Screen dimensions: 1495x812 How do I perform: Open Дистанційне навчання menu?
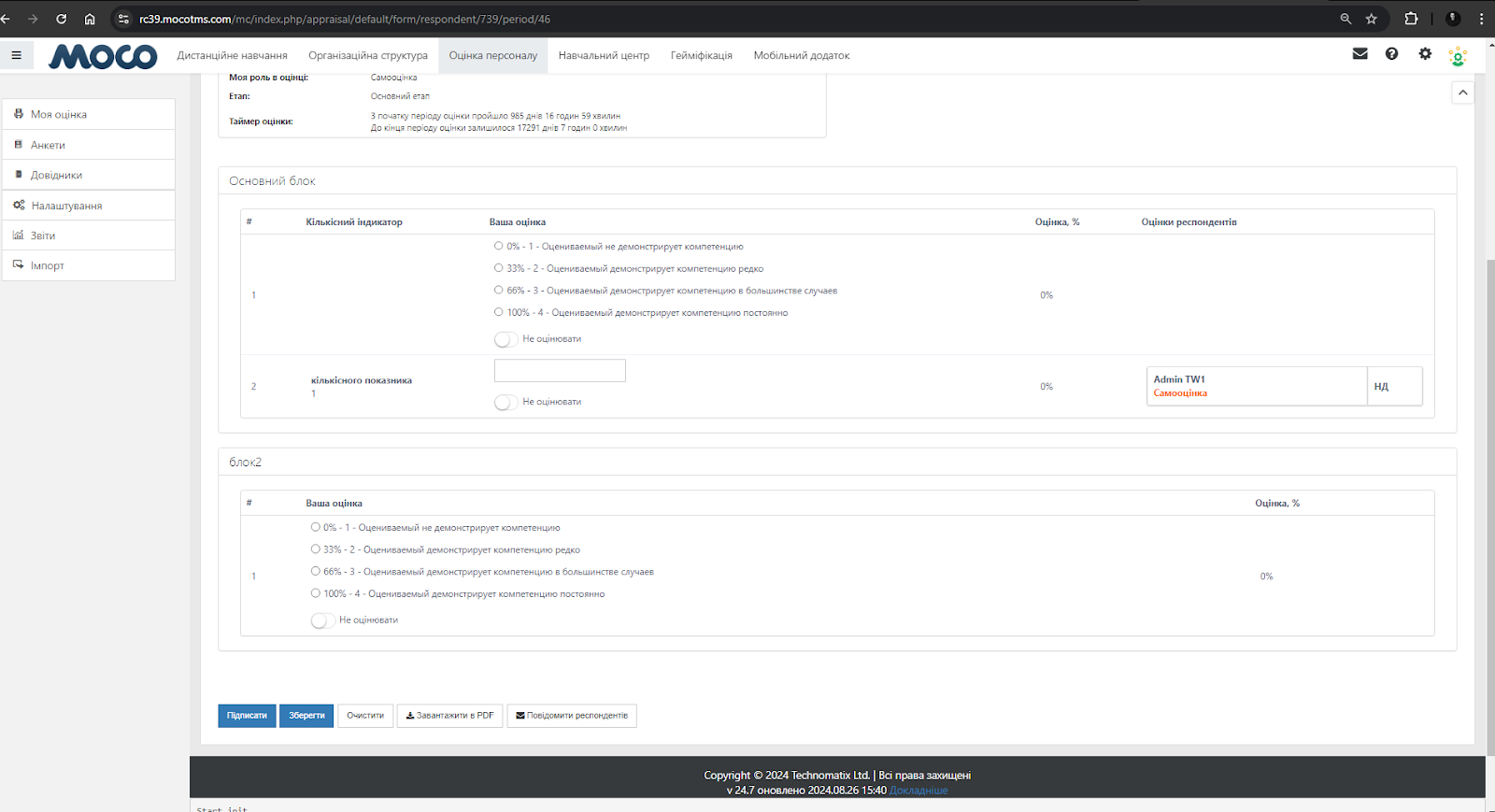[232, 55]
